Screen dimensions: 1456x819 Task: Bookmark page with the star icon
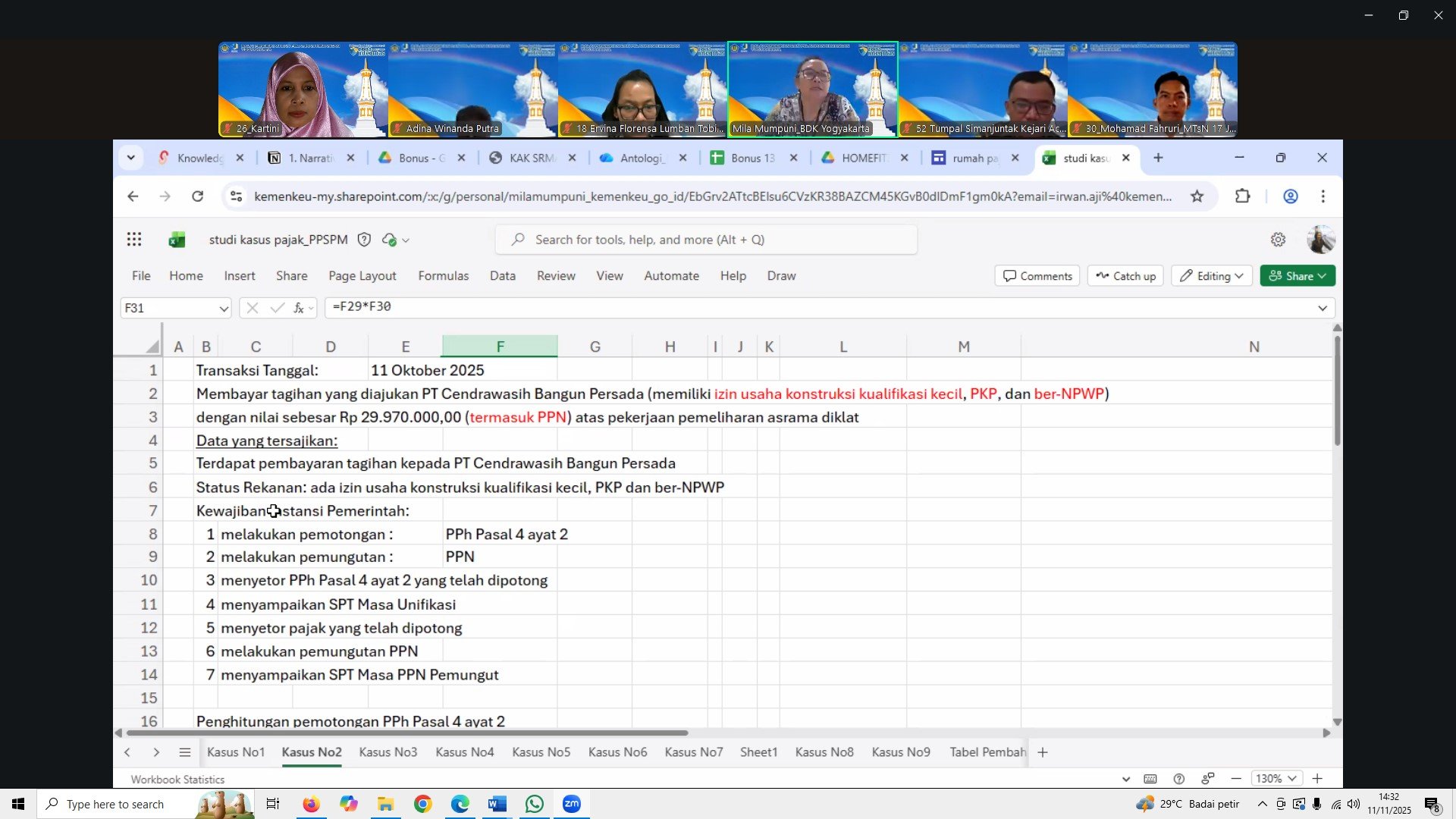click(1197, 196)
